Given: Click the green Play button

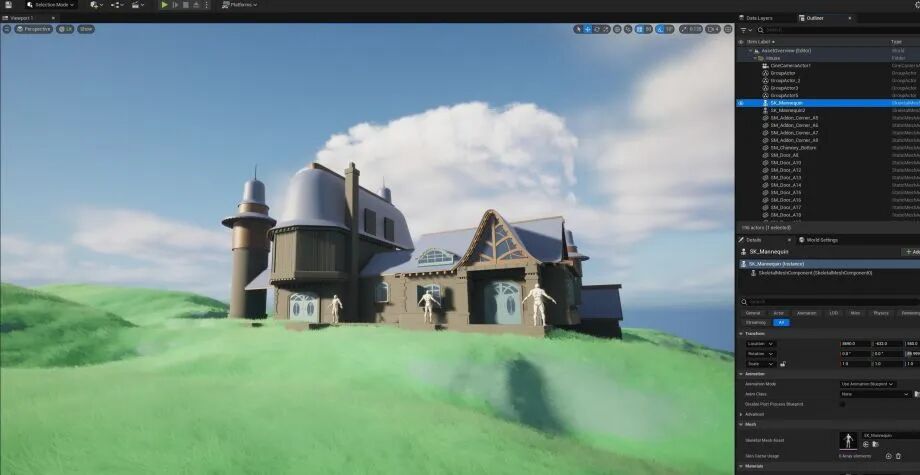Looking at the screenshot, I should click(164, 5).
